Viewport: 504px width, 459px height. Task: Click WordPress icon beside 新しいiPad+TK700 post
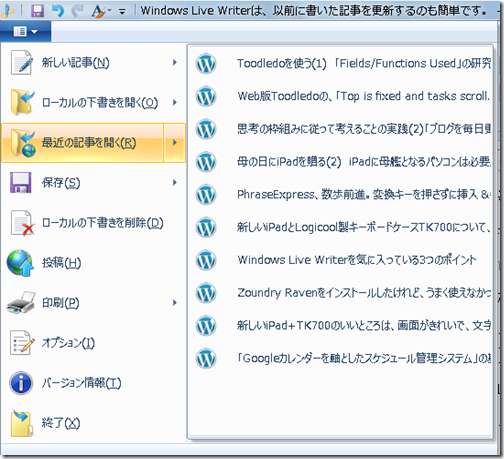click(x=206, y=326)
